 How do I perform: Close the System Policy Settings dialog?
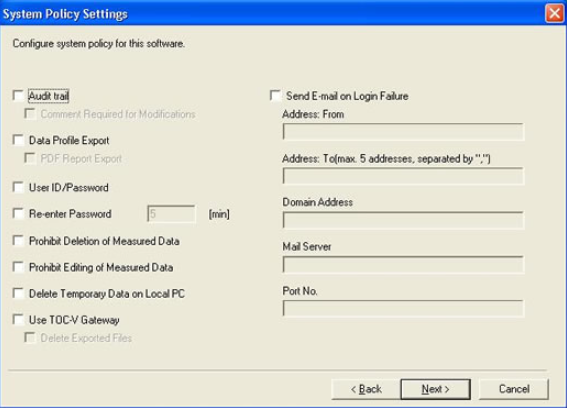554,14
